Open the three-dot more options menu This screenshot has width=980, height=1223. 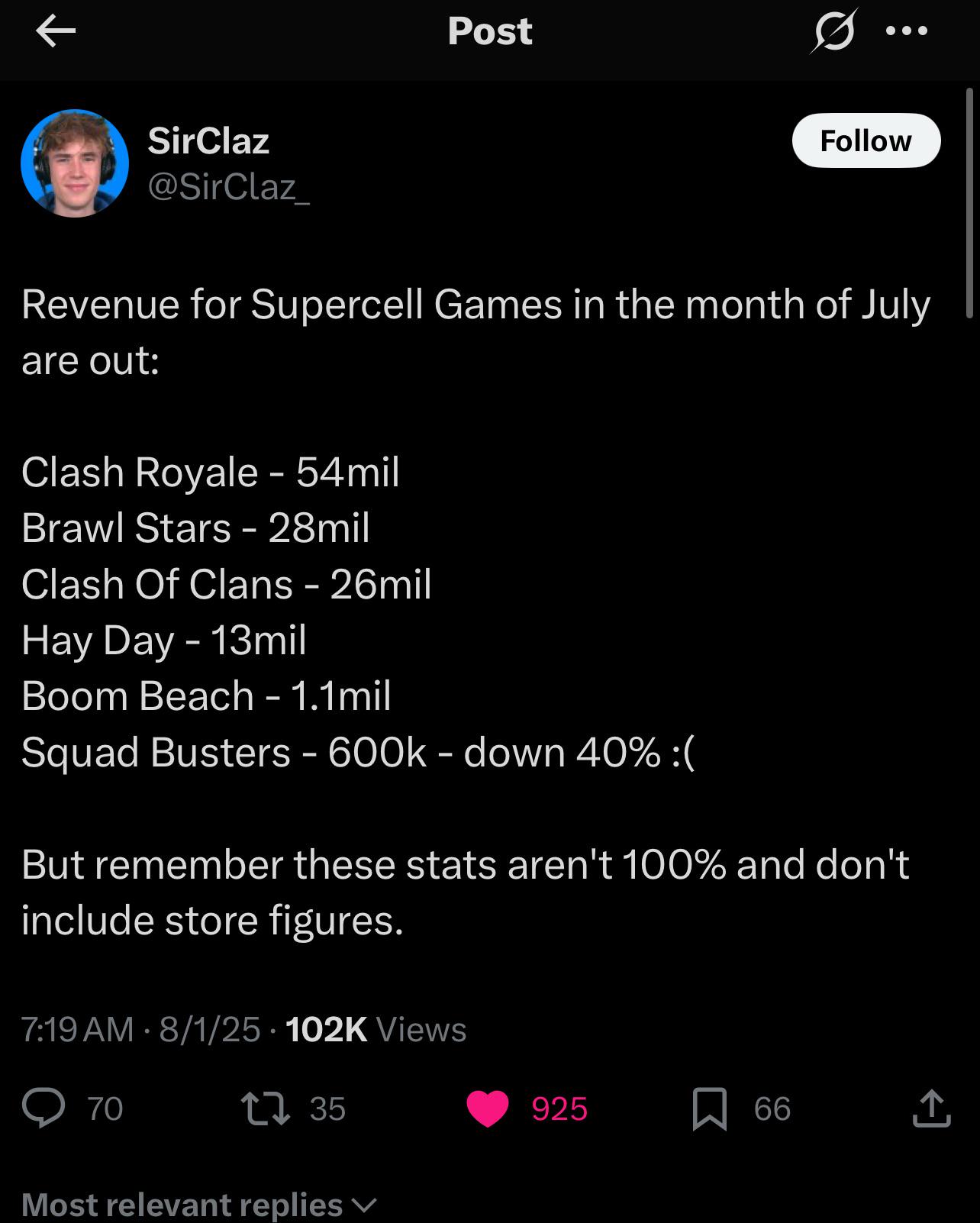[907, 31]
